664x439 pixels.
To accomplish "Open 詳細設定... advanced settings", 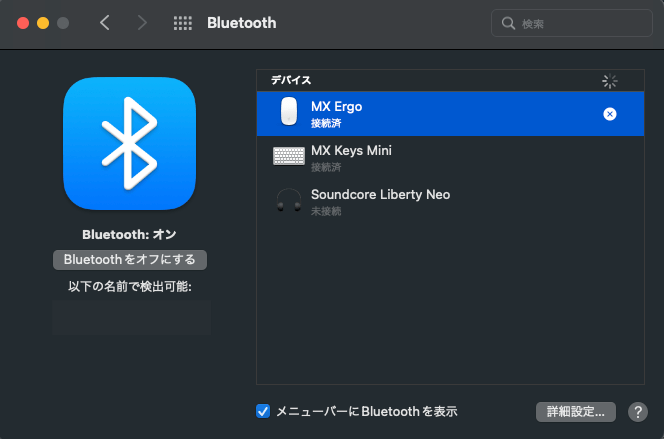I will 575,411.
